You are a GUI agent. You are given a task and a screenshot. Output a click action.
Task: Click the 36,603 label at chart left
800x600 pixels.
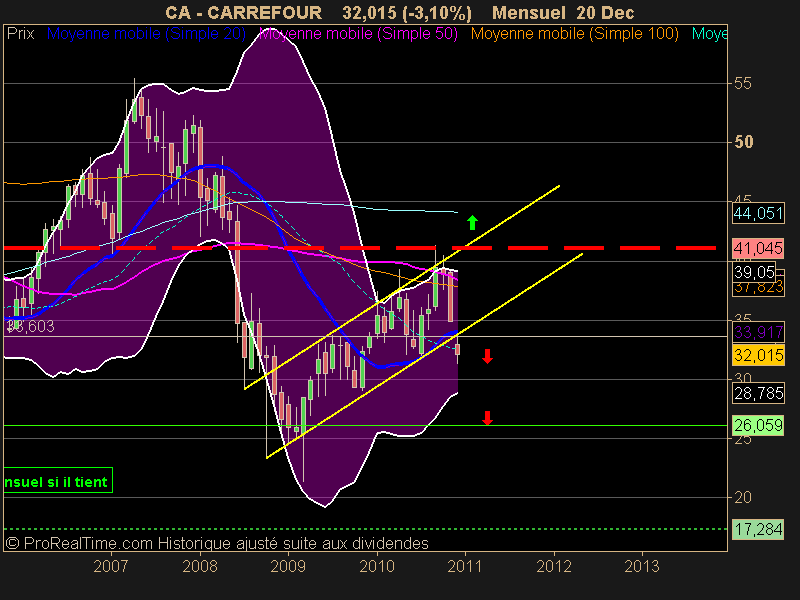pos(30,327)
